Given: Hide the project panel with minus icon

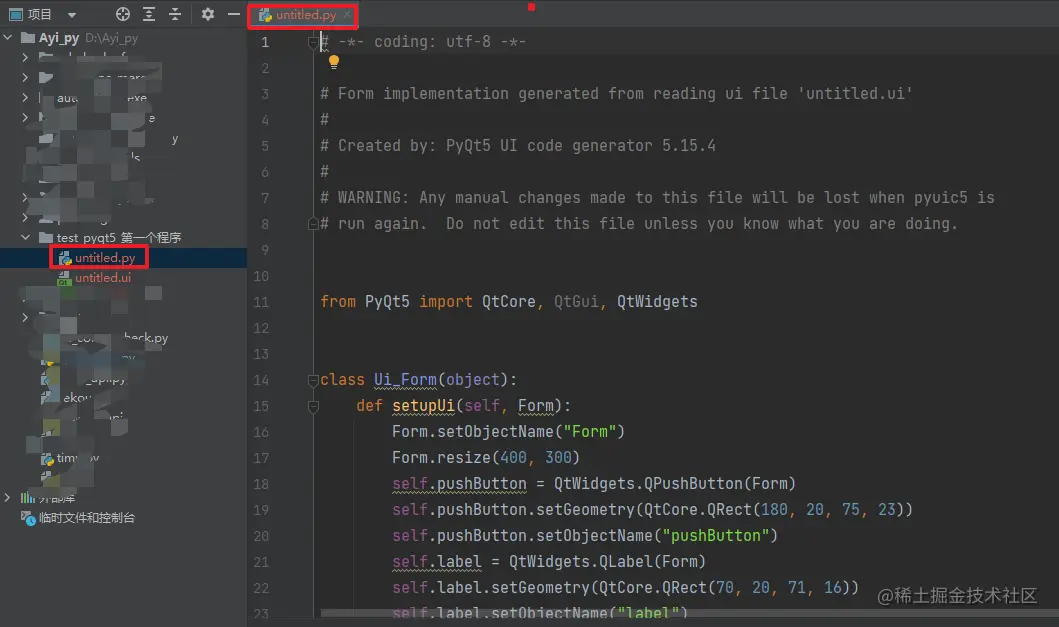Looking at the screenshot, I should pos(234,14).
